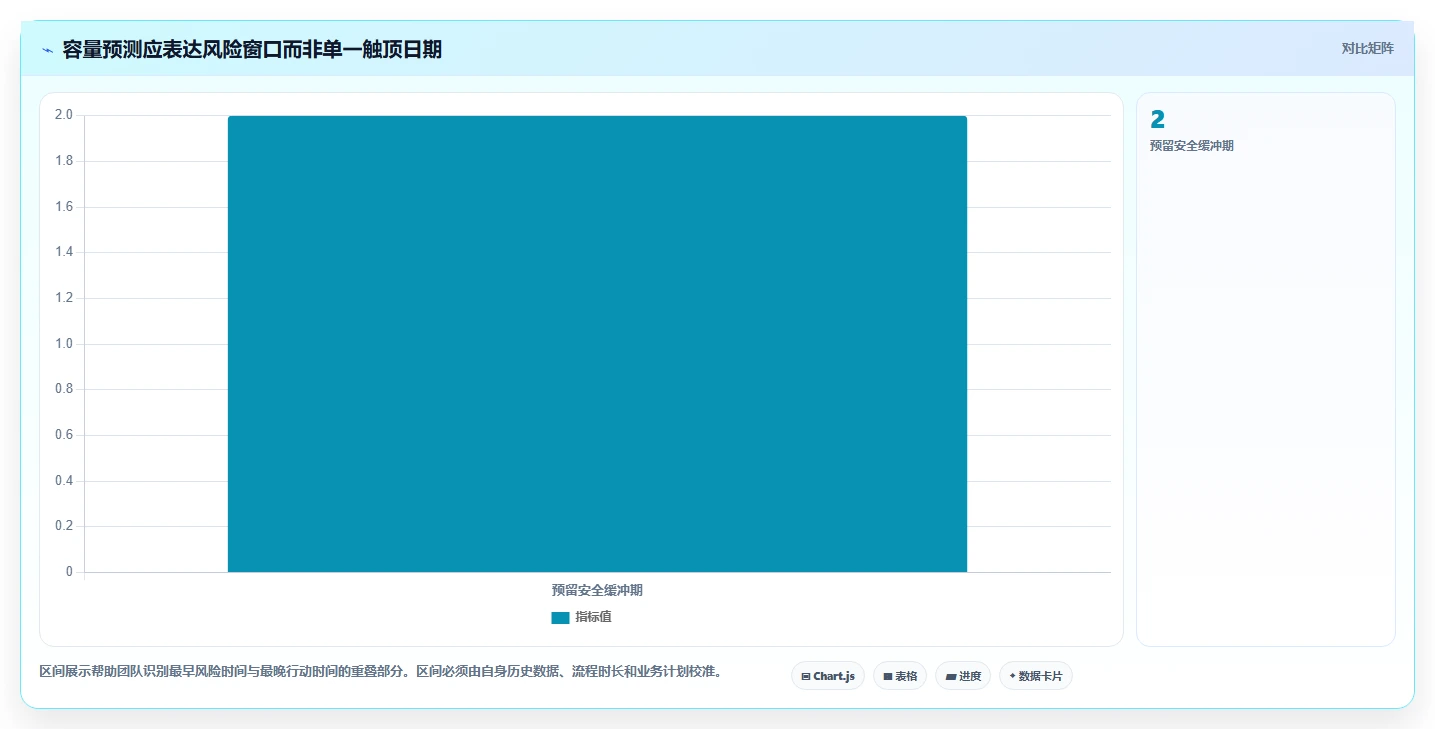Click the title 容量预测应表达风险窗口而非单一触顶日期
The image size is (1435, 729).
pyautogui.click(x=252, y=49)
